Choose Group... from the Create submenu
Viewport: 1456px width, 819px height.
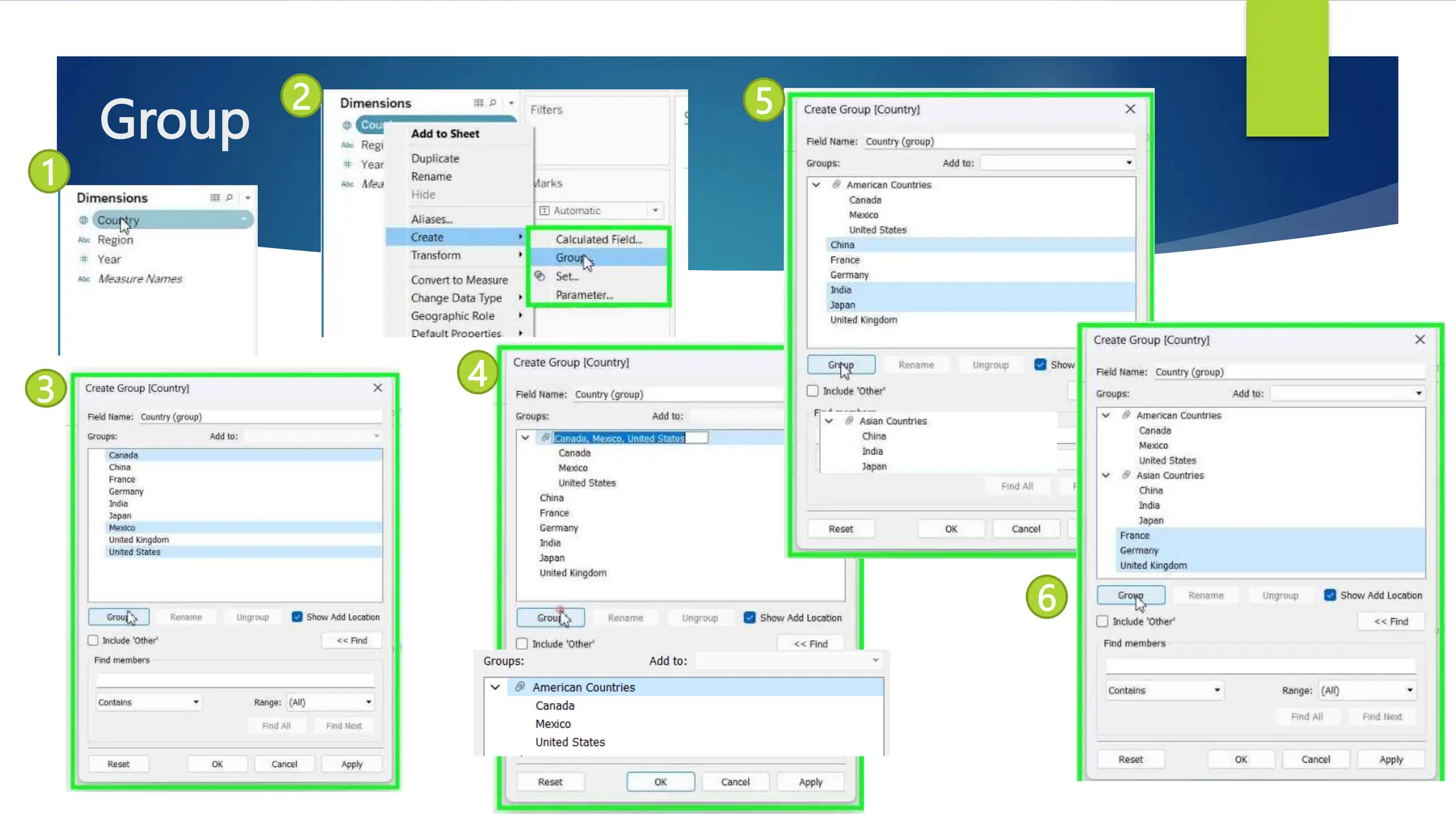[x=572, y=257]
